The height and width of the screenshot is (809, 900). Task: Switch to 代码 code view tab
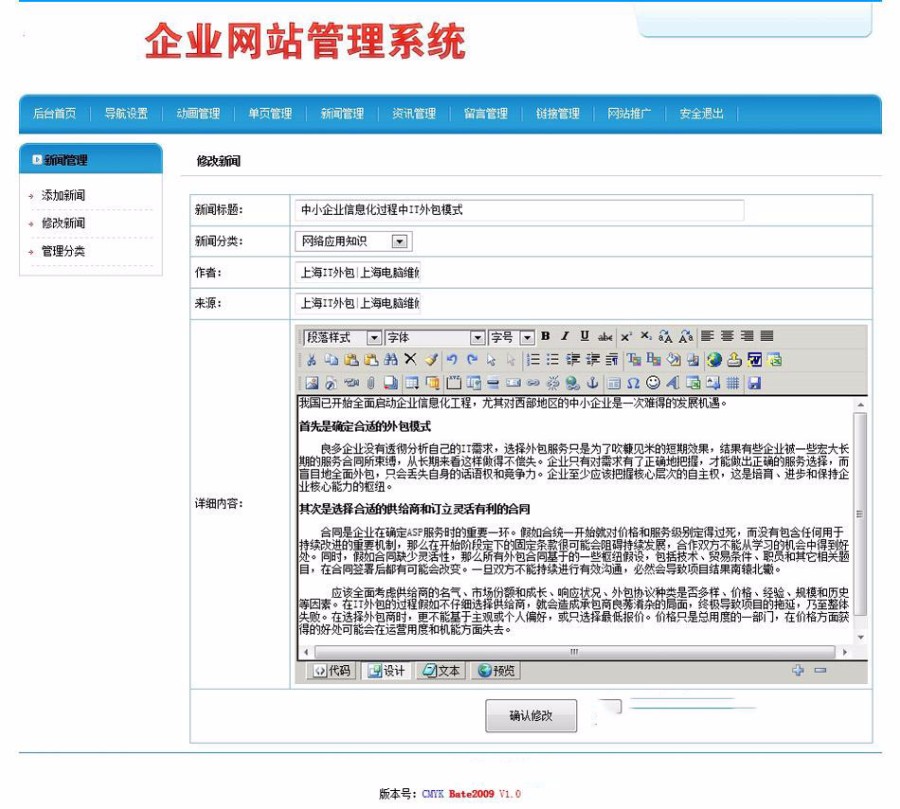[331, 671]
